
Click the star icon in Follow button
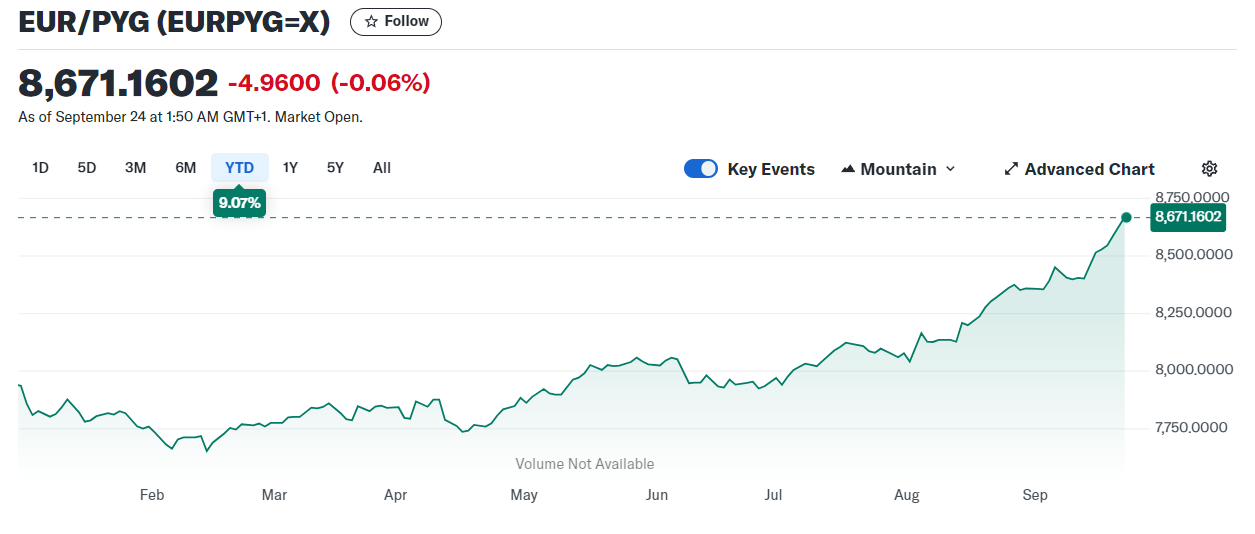[x=371, y=22]
